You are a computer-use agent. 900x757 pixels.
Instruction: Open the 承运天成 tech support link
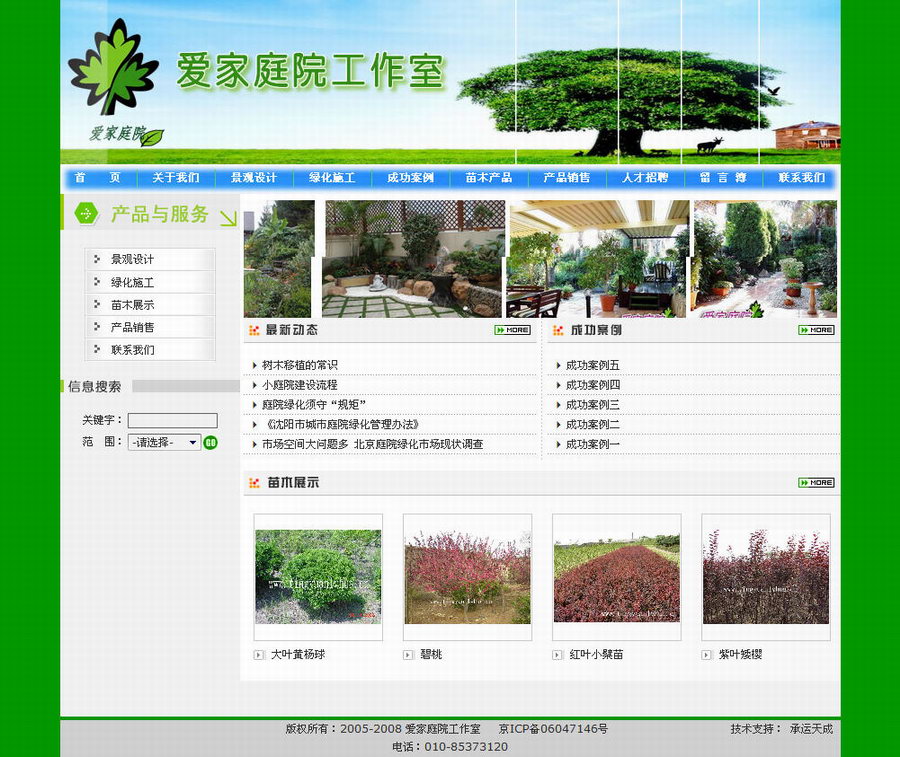click(x=811, y=729)
